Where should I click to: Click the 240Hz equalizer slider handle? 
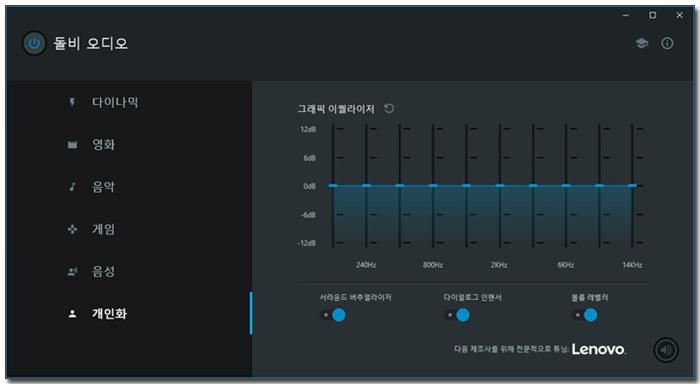(x=366, y=185)
